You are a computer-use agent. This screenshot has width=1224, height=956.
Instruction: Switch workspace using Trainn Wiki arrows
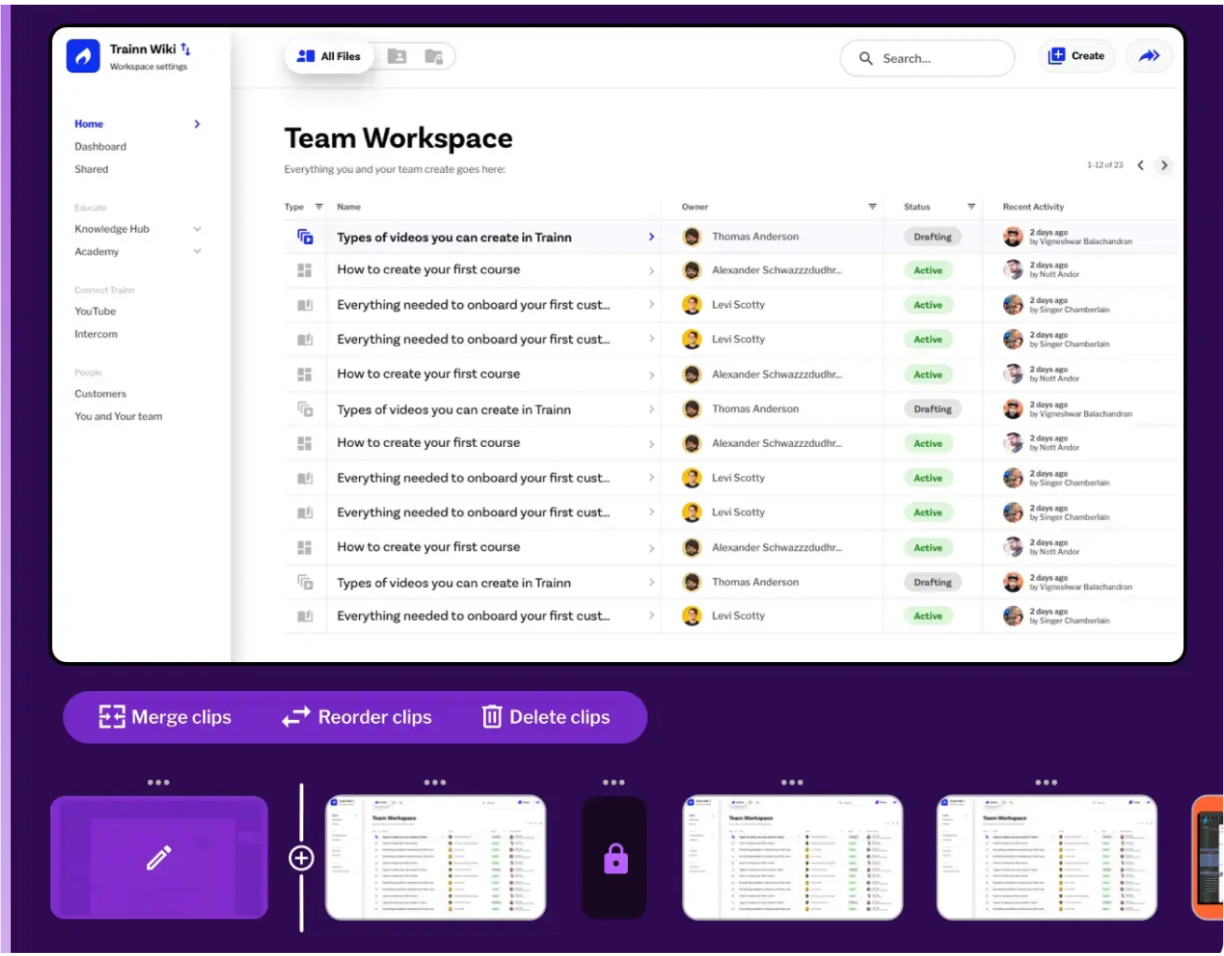186,49
